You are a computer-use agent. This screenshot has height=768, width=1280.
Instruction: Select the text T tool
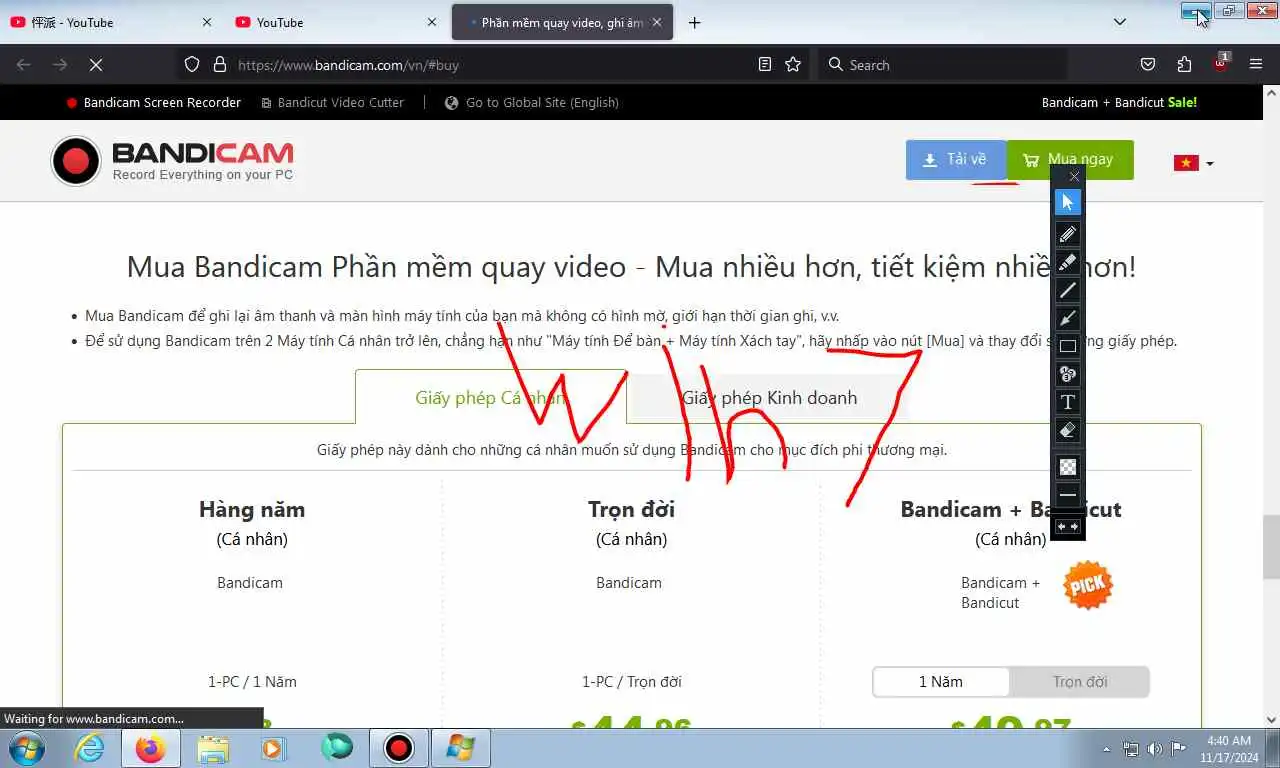1067,402
